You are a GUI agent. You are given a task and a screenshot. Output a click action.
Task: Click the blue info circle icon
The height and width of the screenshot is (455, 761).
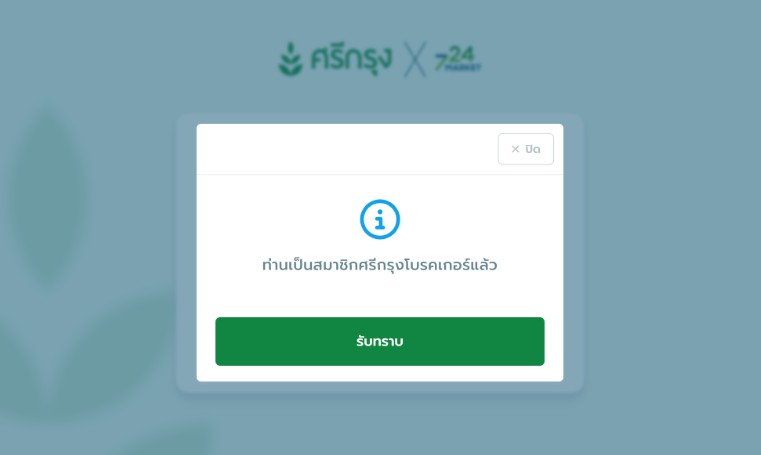pos(380,219)
